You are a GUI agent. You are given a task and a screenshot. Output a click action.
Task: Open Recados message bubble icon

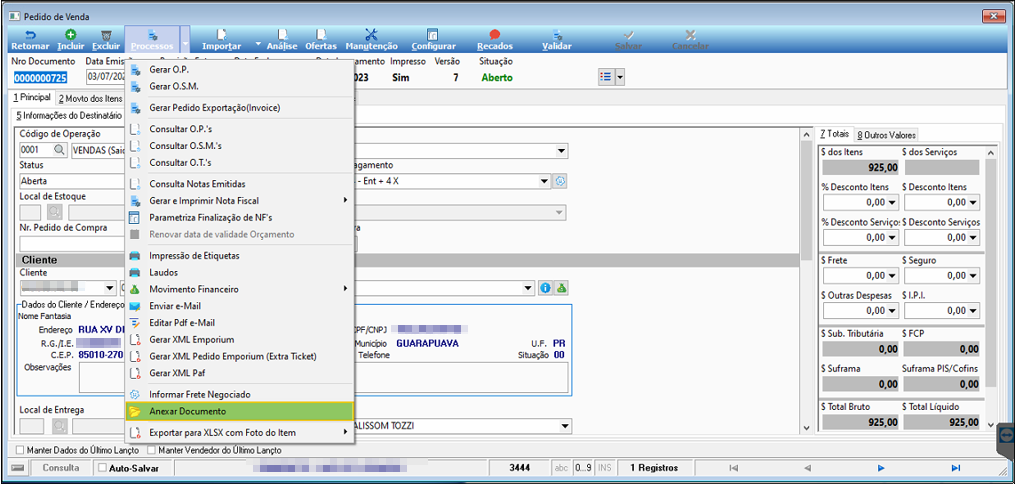pyautogui.click(x=495, y=35)
